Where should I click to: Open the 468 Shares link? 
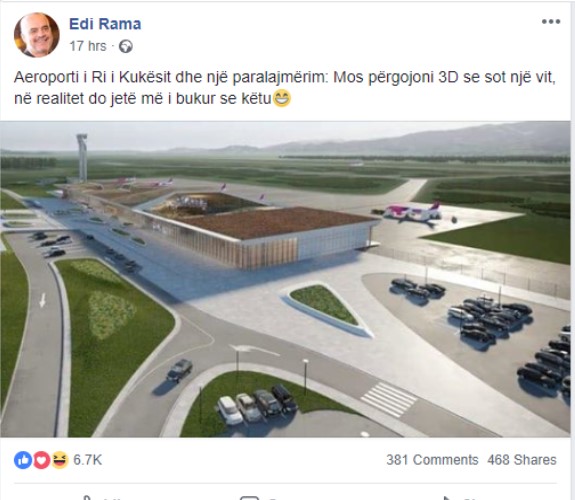(x=522, y=460)
